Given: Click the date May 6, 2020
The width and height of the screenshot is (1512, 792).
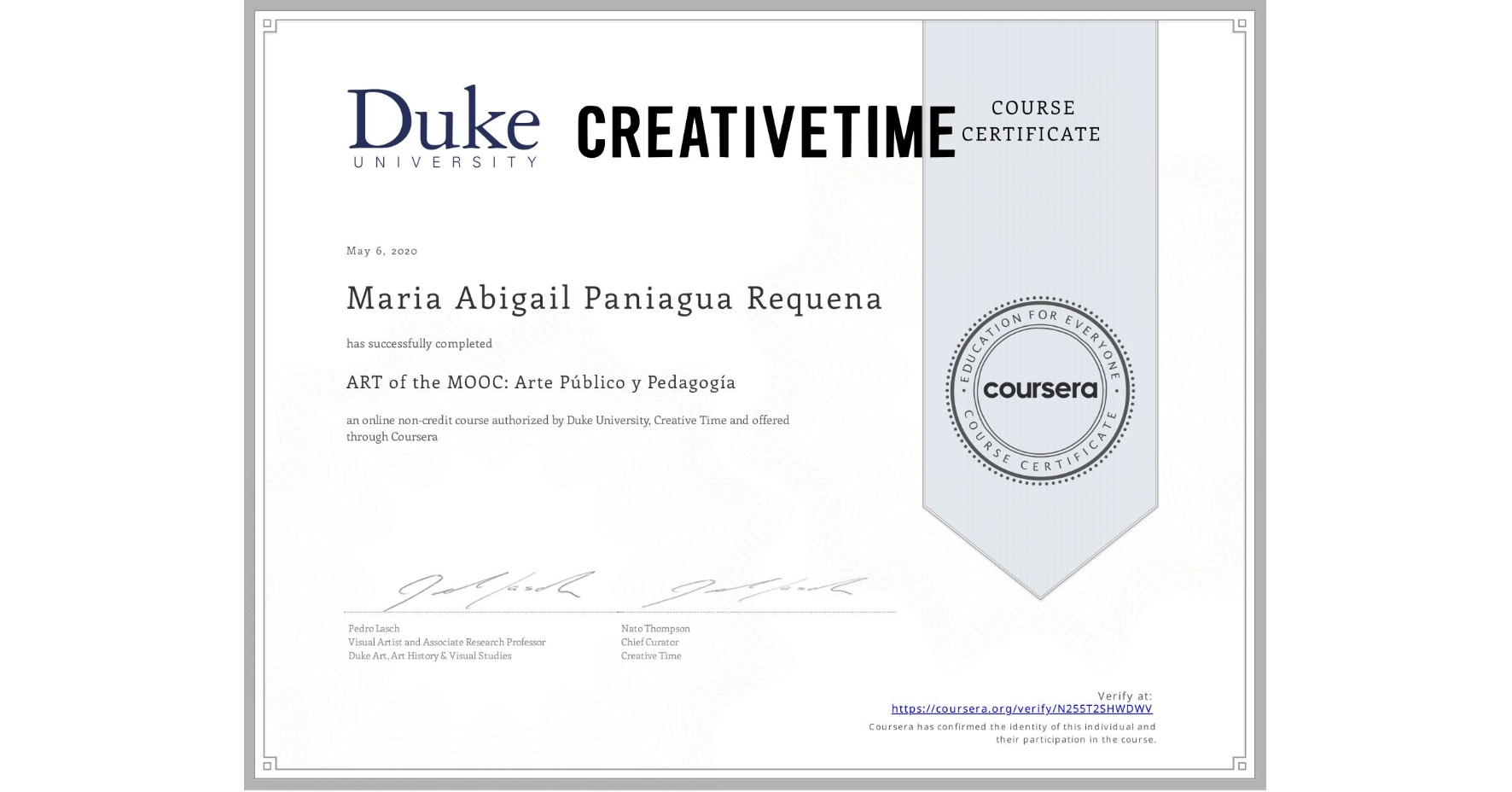Looking at the screenshot, I should tap(381, 250).
